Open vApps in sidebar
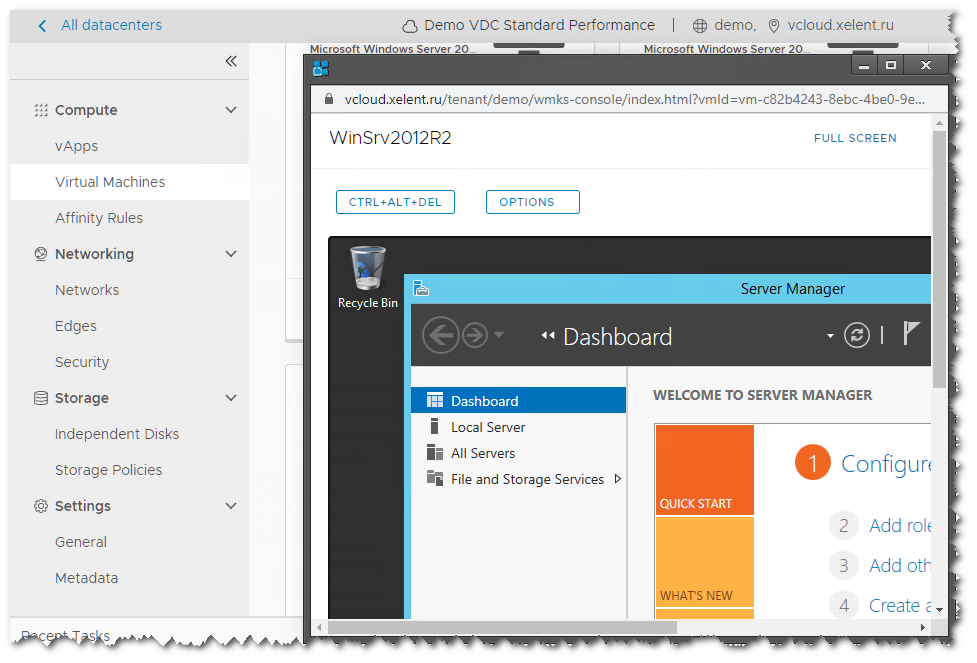 [76, 146]
